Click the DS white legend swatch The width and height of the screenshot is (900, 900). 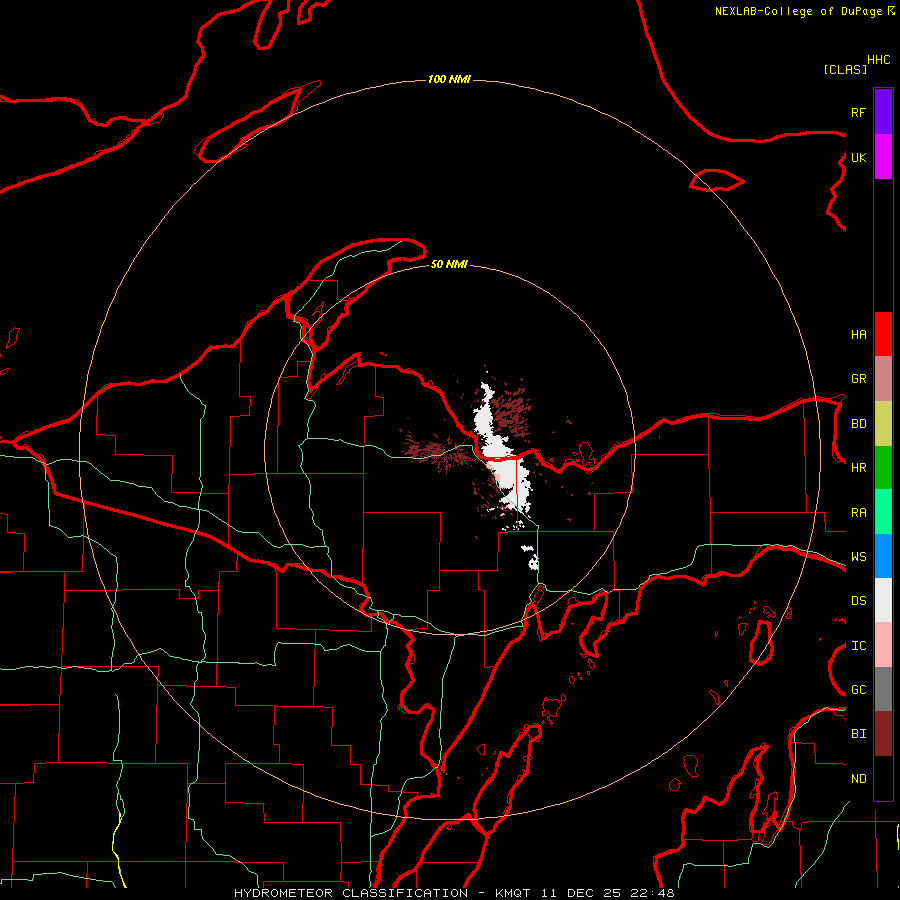click(x=883, y=600)
